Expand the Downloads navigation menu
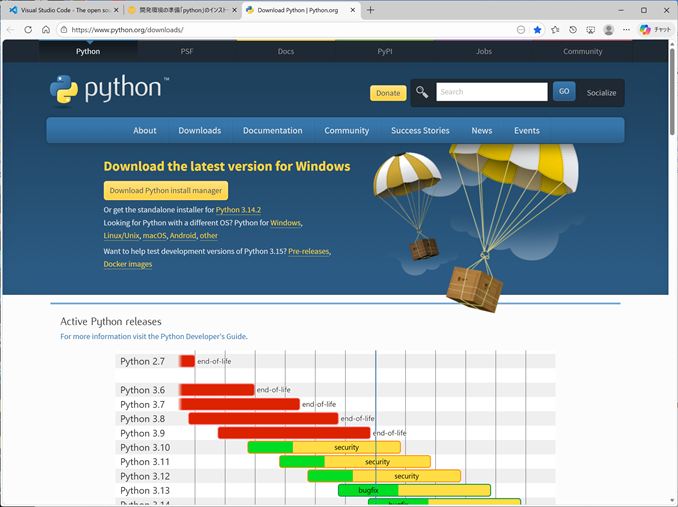The image size is (678, 507). tap(199, 130)
